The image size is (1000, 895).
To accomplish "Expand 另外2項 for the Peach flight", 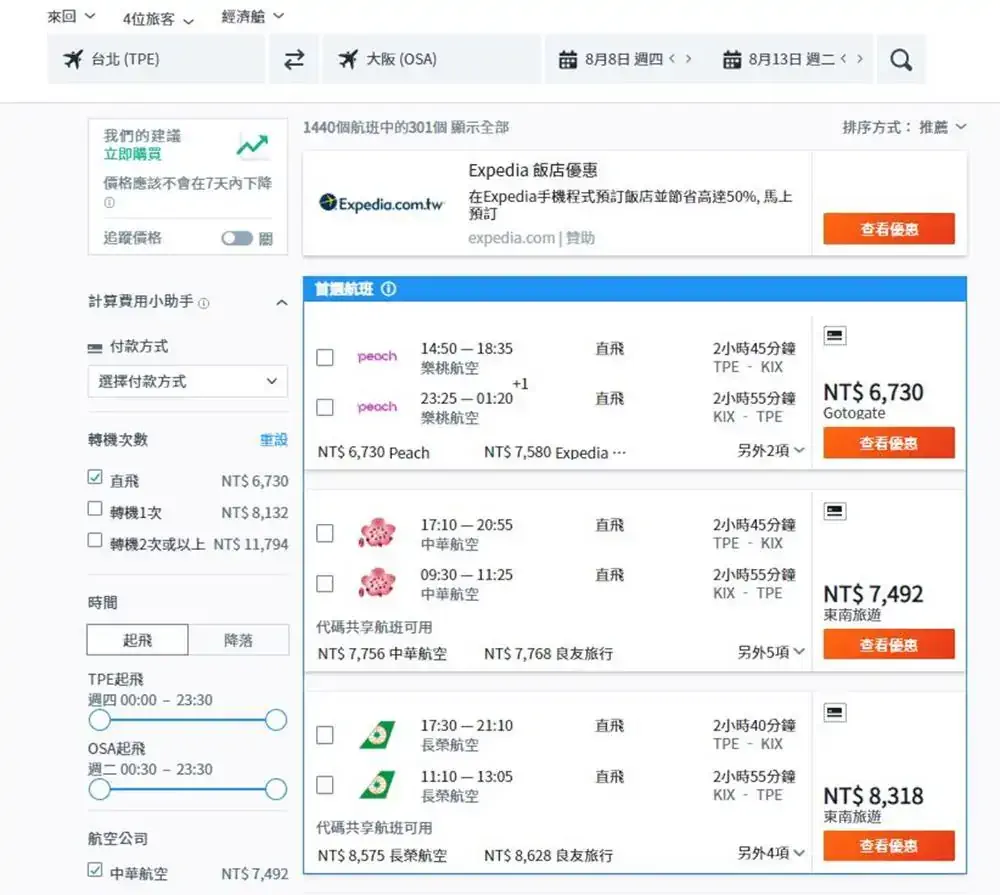I will coord(770,450).
